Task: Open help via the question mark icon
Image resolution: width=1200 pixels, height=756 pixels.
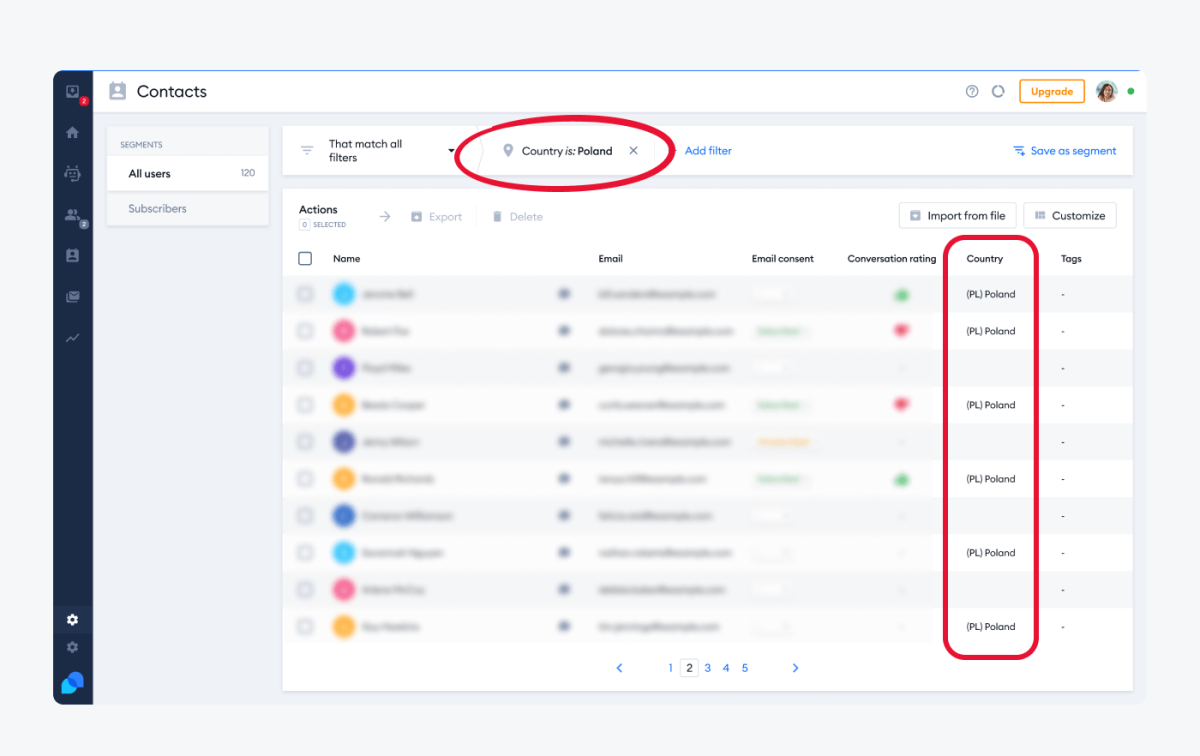Action: point(971,91)
